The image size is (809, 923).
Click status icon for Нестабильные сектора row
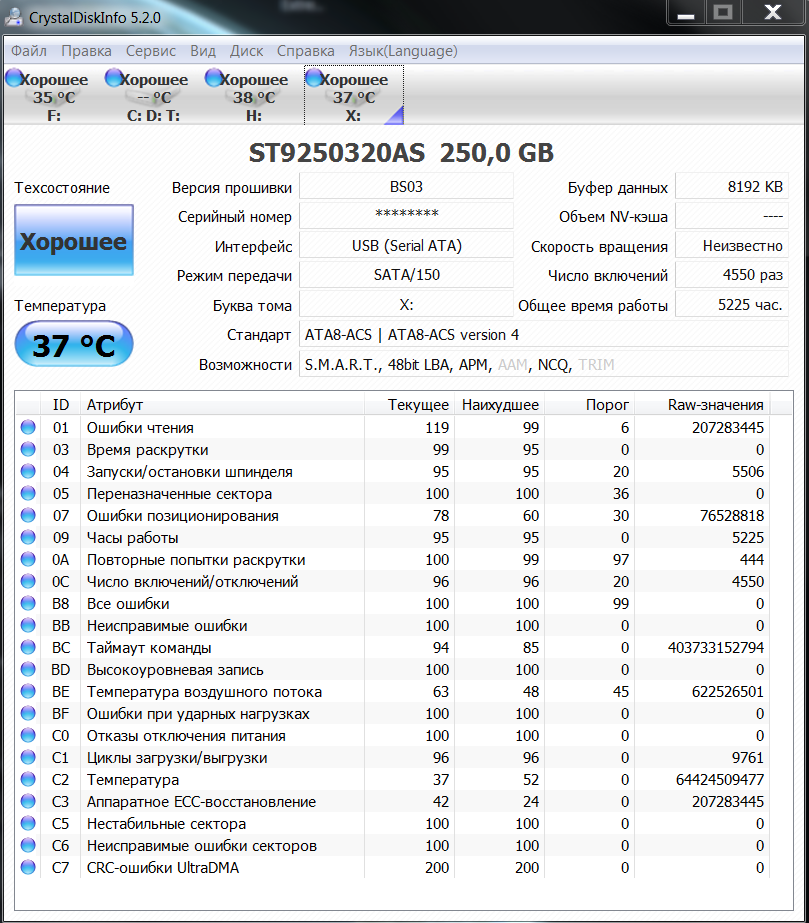coord(28,823)
